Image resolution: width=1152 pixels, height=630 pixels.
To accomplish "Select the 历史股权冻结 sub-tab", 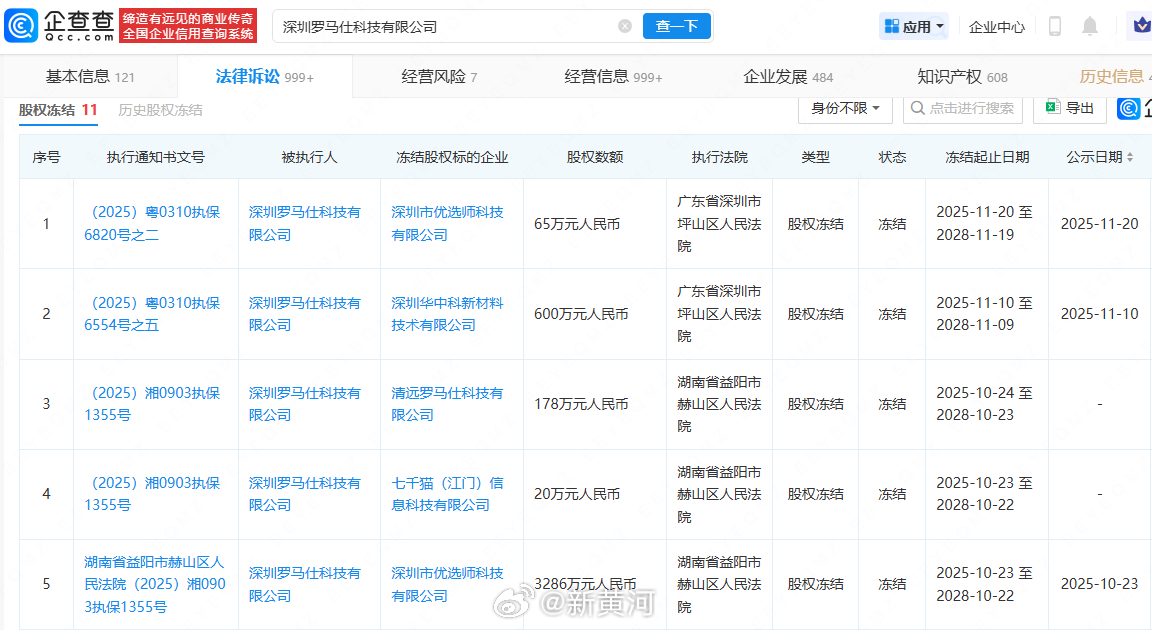I will coord(160,110).
